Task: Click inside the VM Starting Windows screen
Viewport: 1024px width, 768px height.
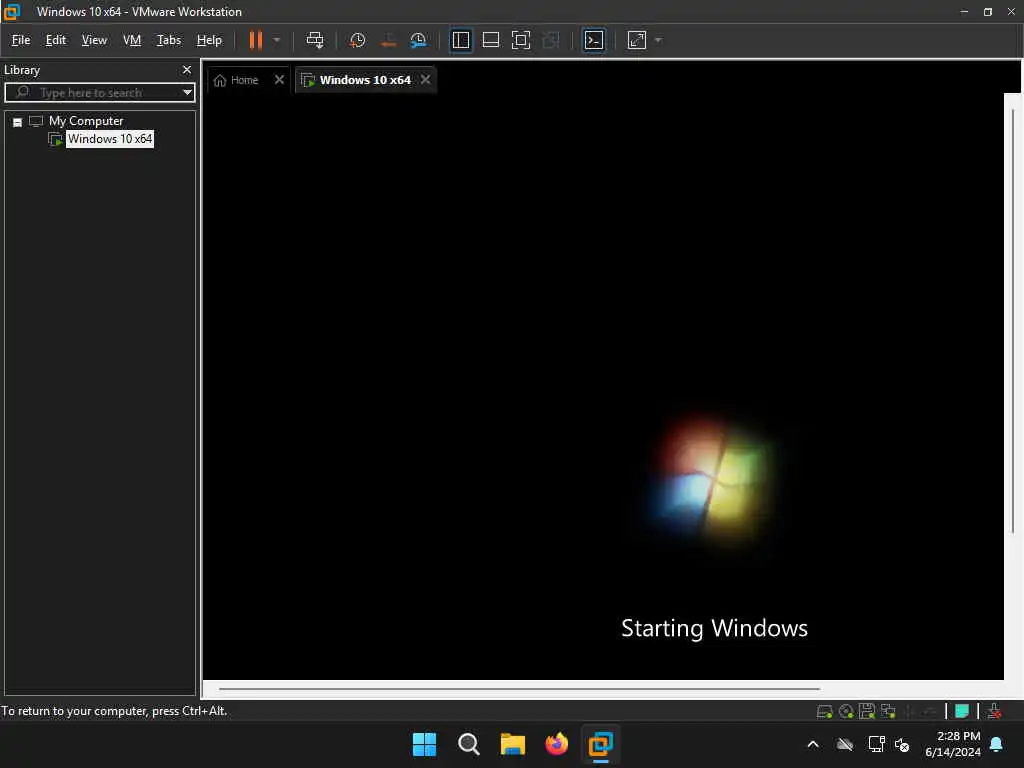Action: pyautogui.click(x=603, y=387)
